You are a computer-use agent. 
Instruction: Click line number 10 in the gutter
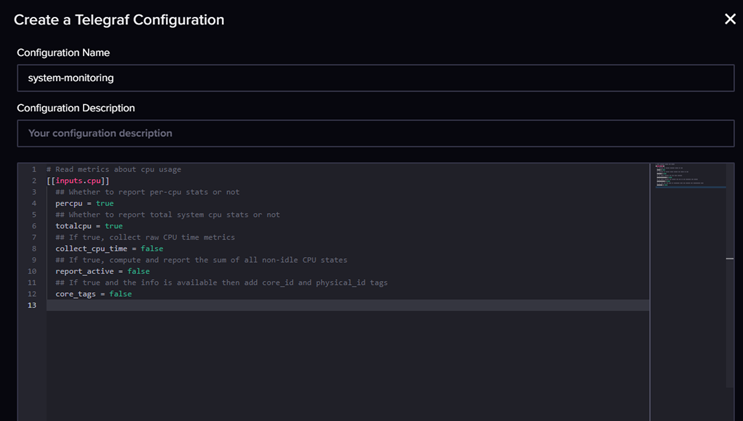click(32, 271)
